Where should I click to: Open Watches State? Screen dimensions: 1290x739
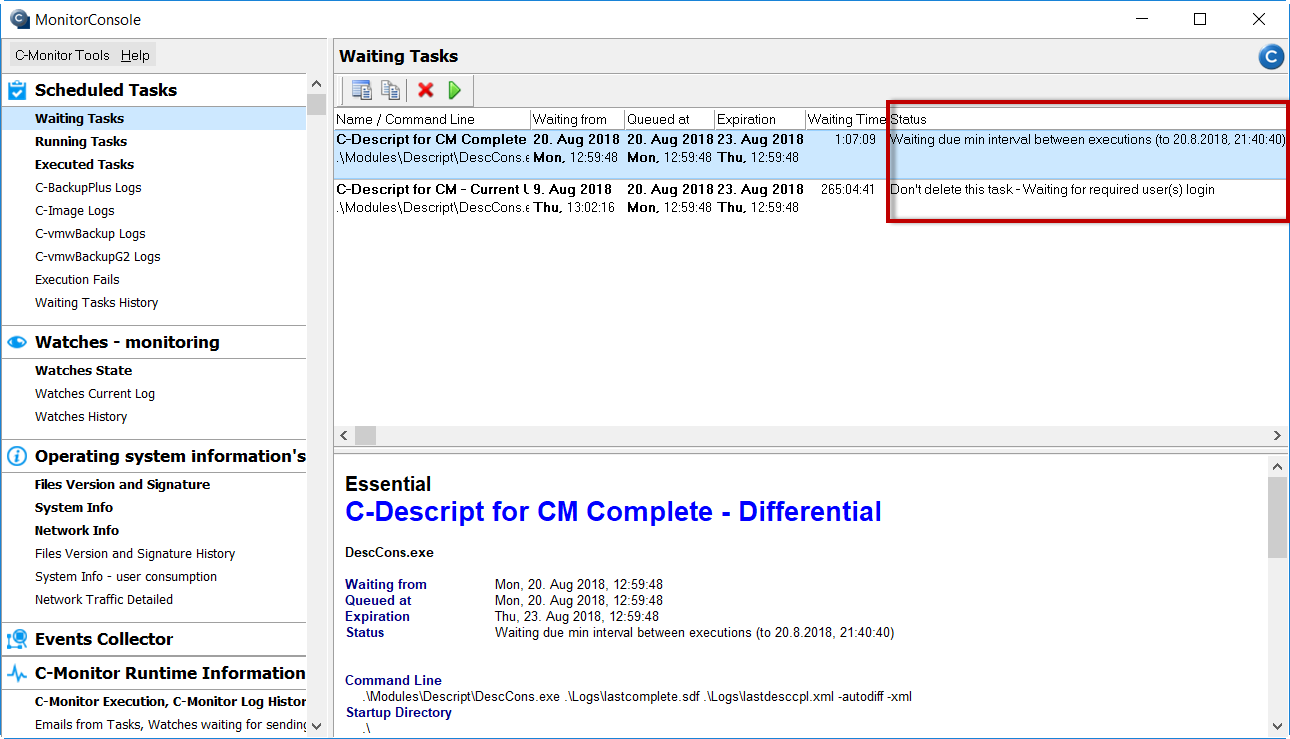[x=83, y=371]
